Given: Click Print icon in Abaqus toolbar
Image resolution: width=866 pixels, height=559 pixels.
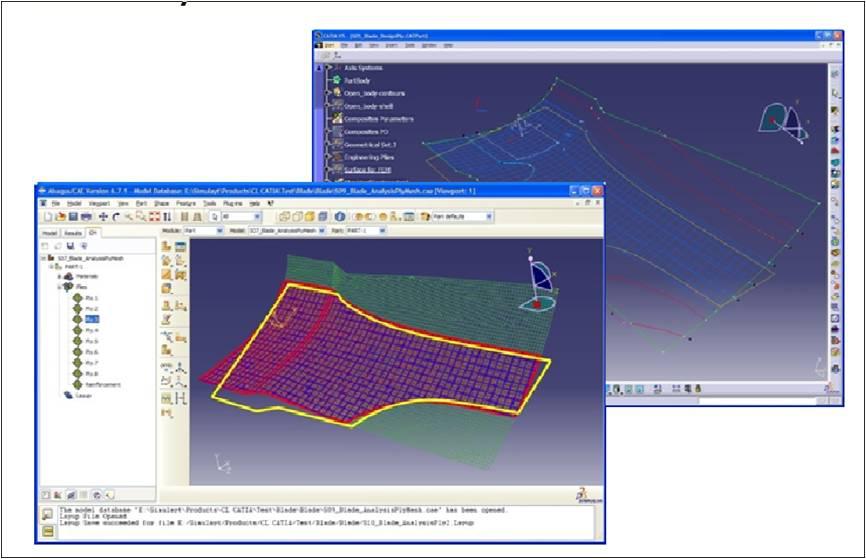Looking at the screenshot, I should click(x=86, y=217).
